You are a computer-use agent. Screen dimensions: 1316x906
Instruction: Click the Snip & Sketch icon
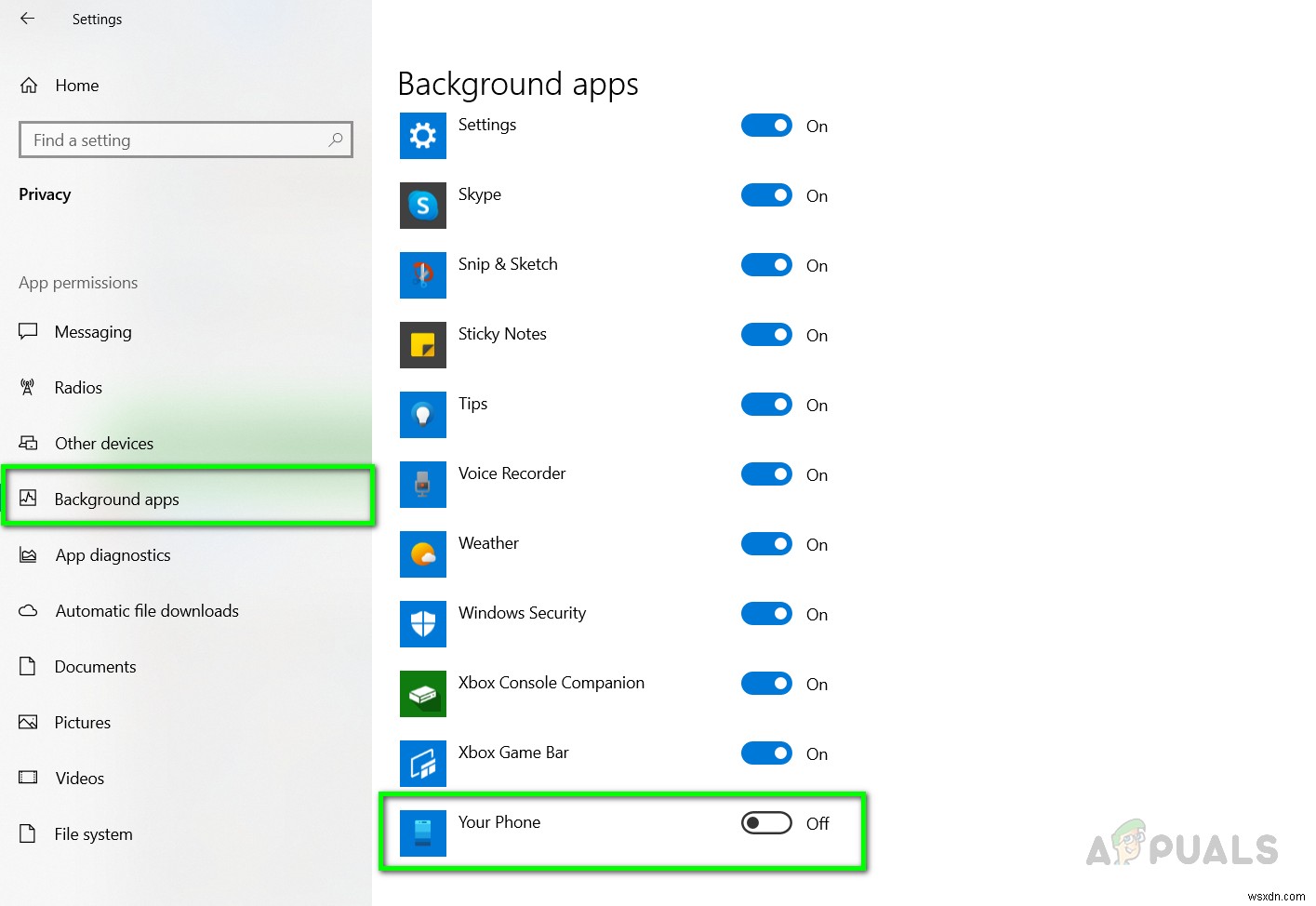click(x=422, y=275)
